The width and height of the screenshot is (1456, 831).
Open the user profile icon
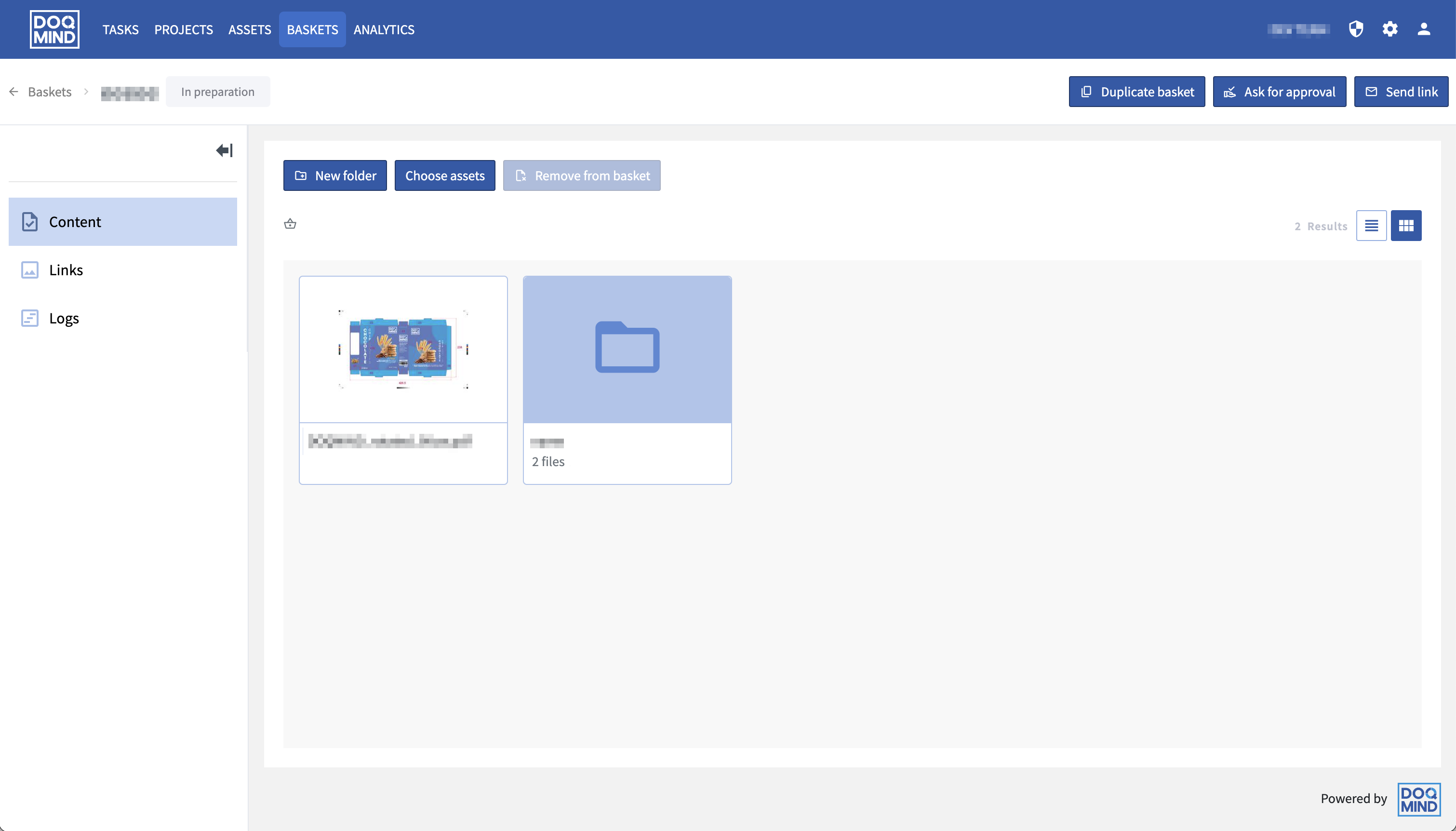1424,29
